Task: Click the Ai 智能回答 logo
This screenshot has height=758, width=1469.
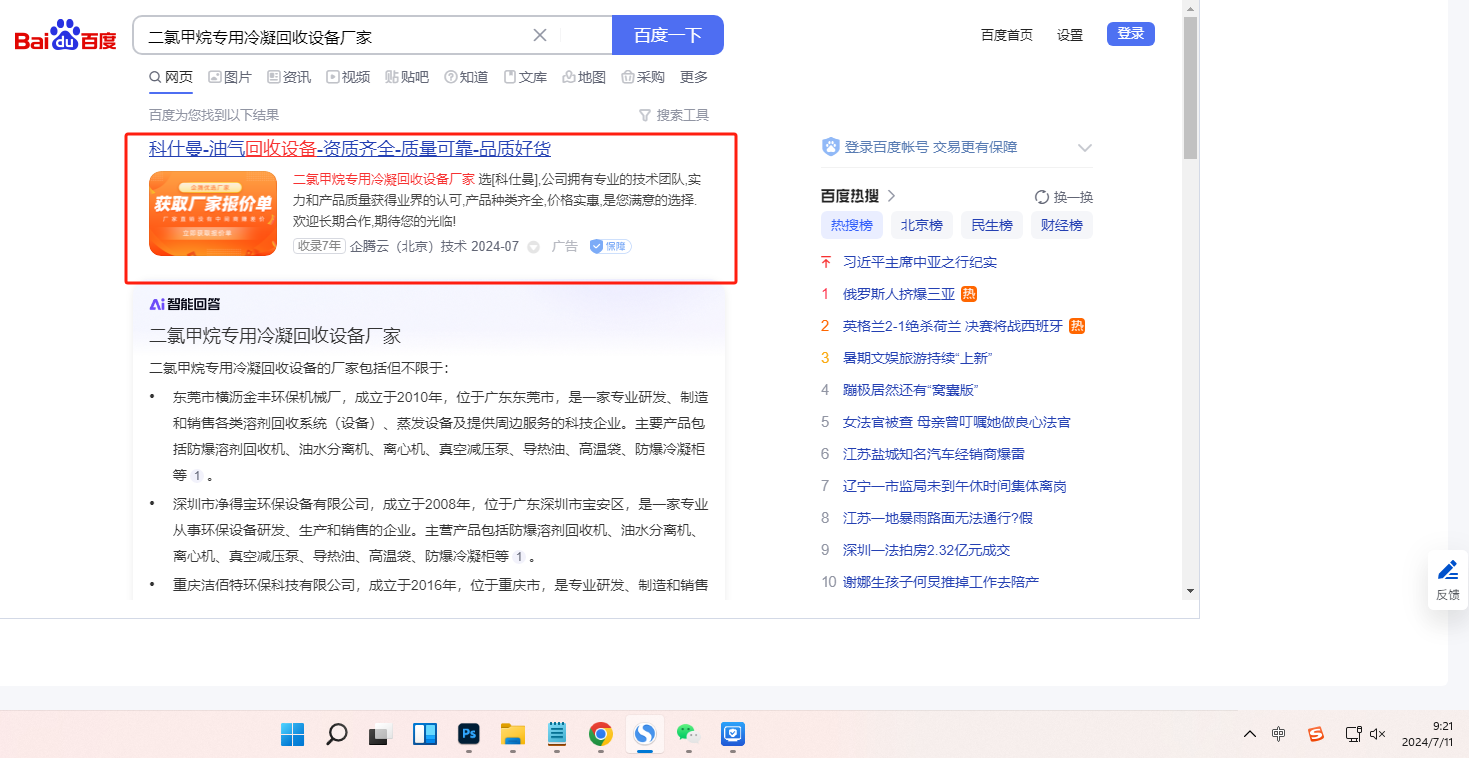Action: pos(185,304)
